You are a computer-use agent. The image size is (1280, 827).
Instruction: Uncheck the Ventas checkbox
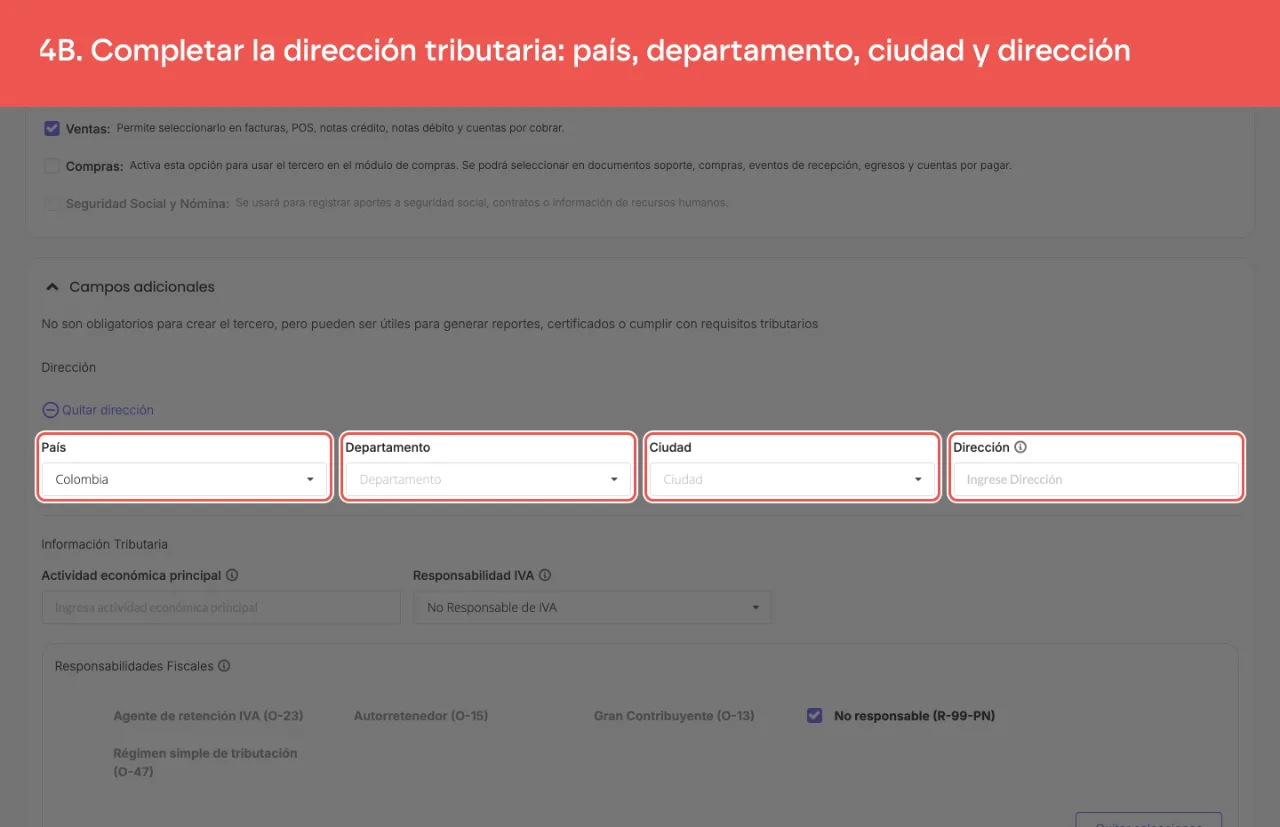[x=52, y=128]
